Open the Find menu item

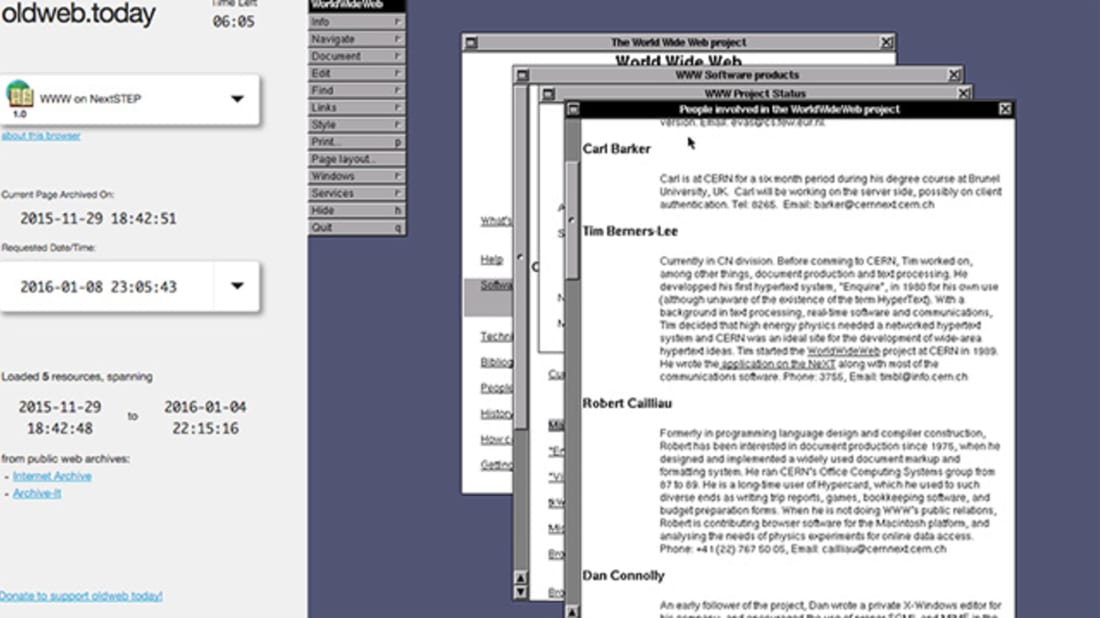point(356,90)
